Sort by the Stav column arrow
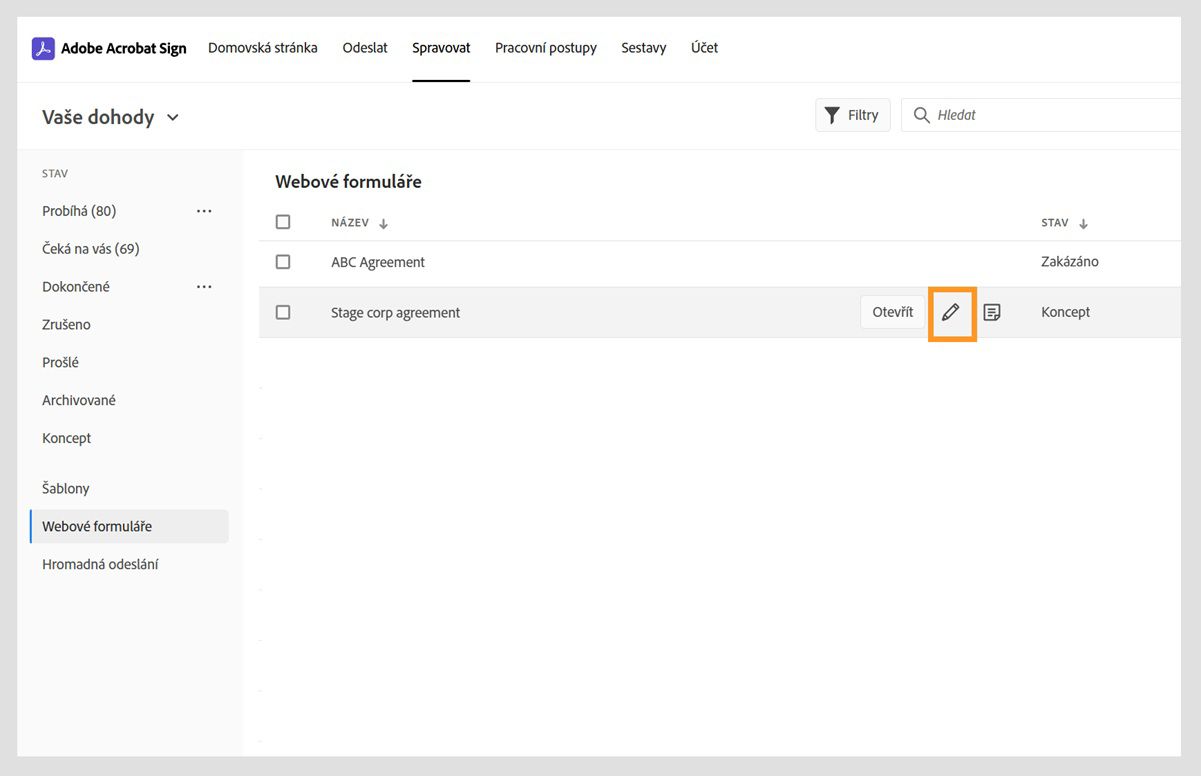The image size is (1201, 776). pos(1084,224)
